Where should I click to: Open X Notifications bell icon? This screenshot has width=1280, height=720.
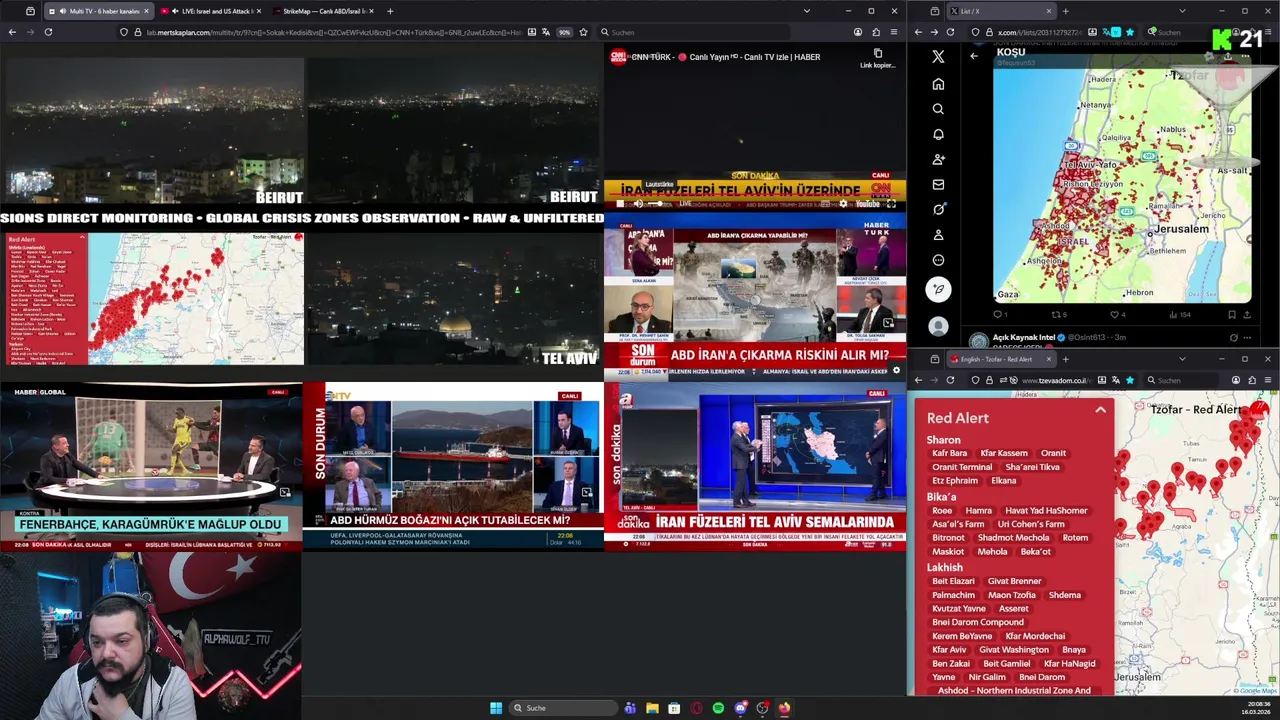(938, 134)
